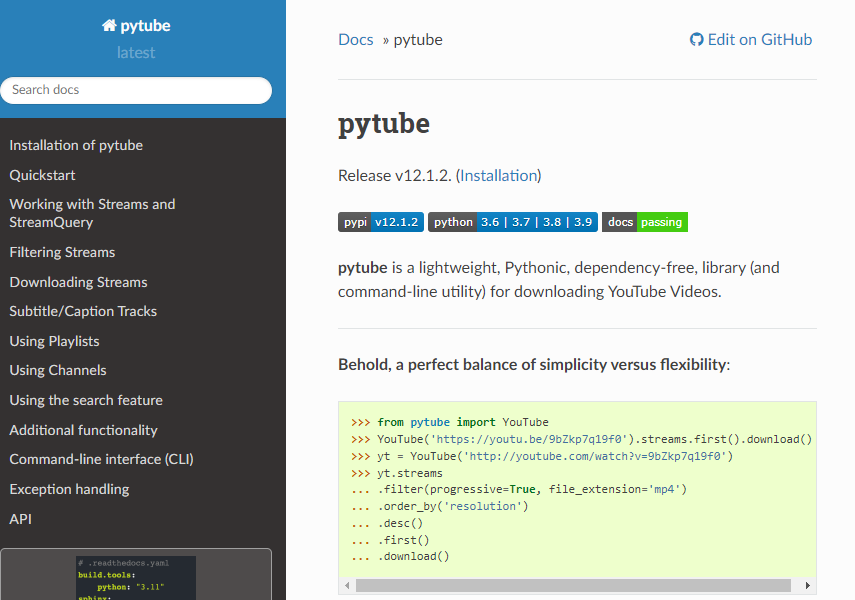
Task: Click 'from pytube import YouTube' code line
Action: pyautogui.click(x=450, y=422)
